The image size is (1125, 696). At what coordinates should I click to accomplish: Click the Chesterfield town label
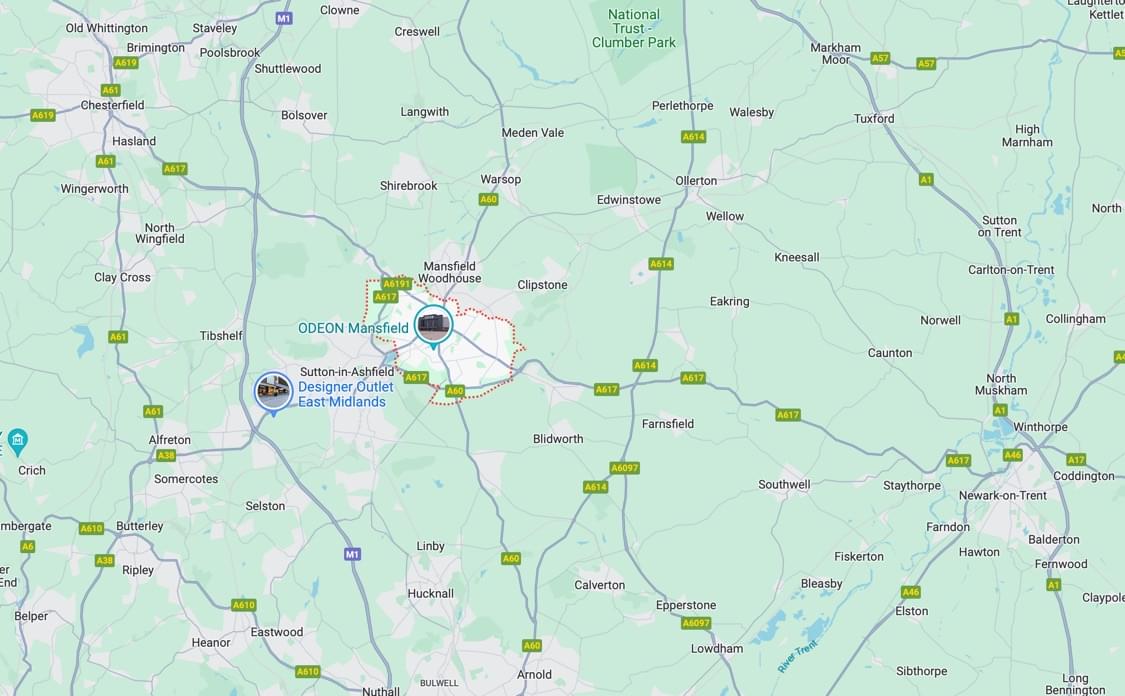[x=112, y=105]
